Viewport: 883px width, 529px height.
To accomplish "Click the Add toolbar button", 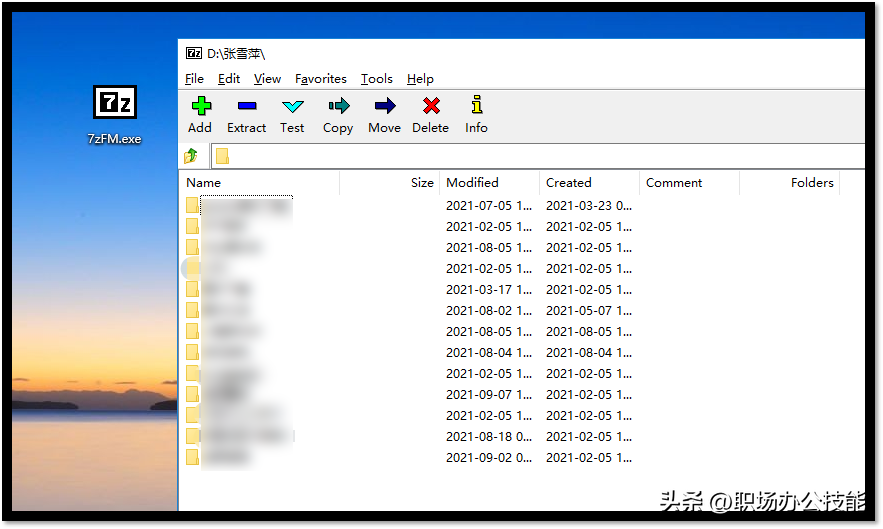I will click(200, 115).
